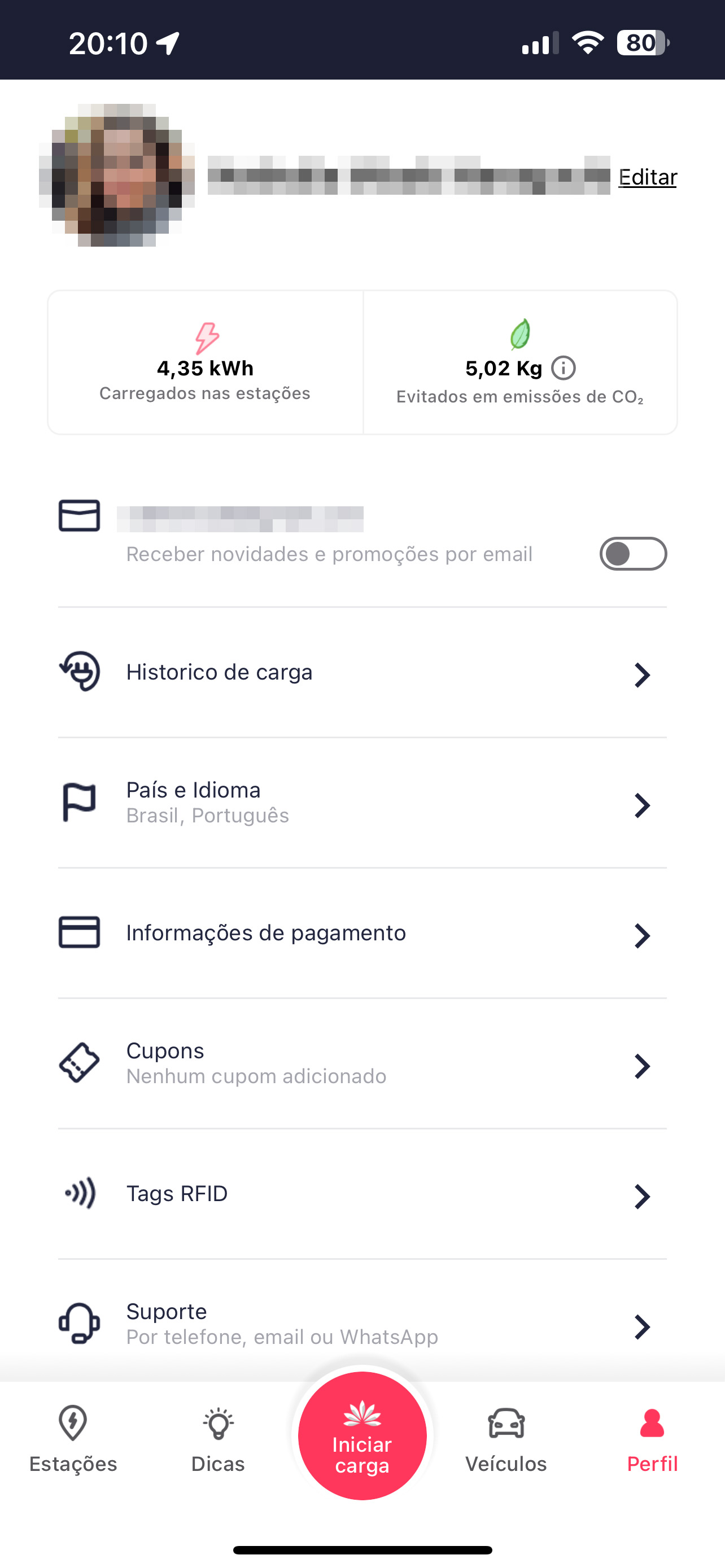The height and width of the screenshot is (1568, 725).
Task: Open Cupons row chevron arrow
Action: click(642, 1066)
